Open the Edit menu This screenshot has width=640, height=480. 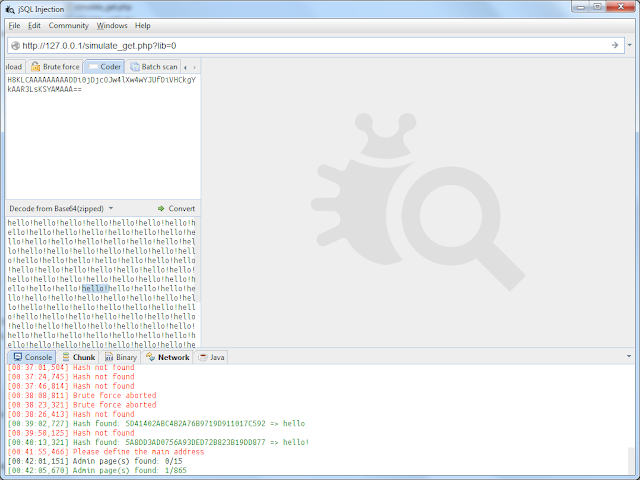(x=34, y=25)
